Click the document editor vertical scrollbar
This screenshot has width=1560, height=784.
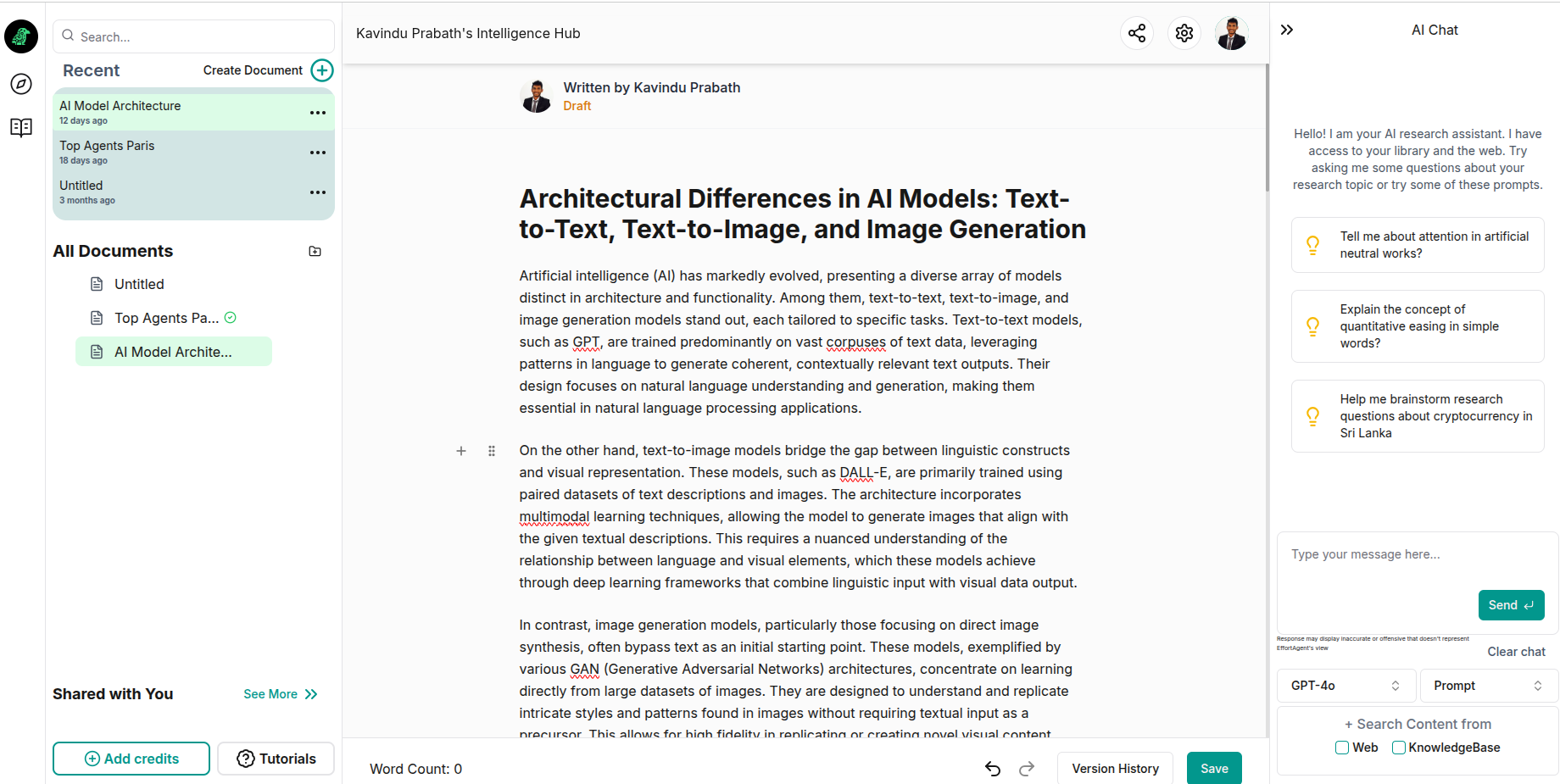[1267, 127]
